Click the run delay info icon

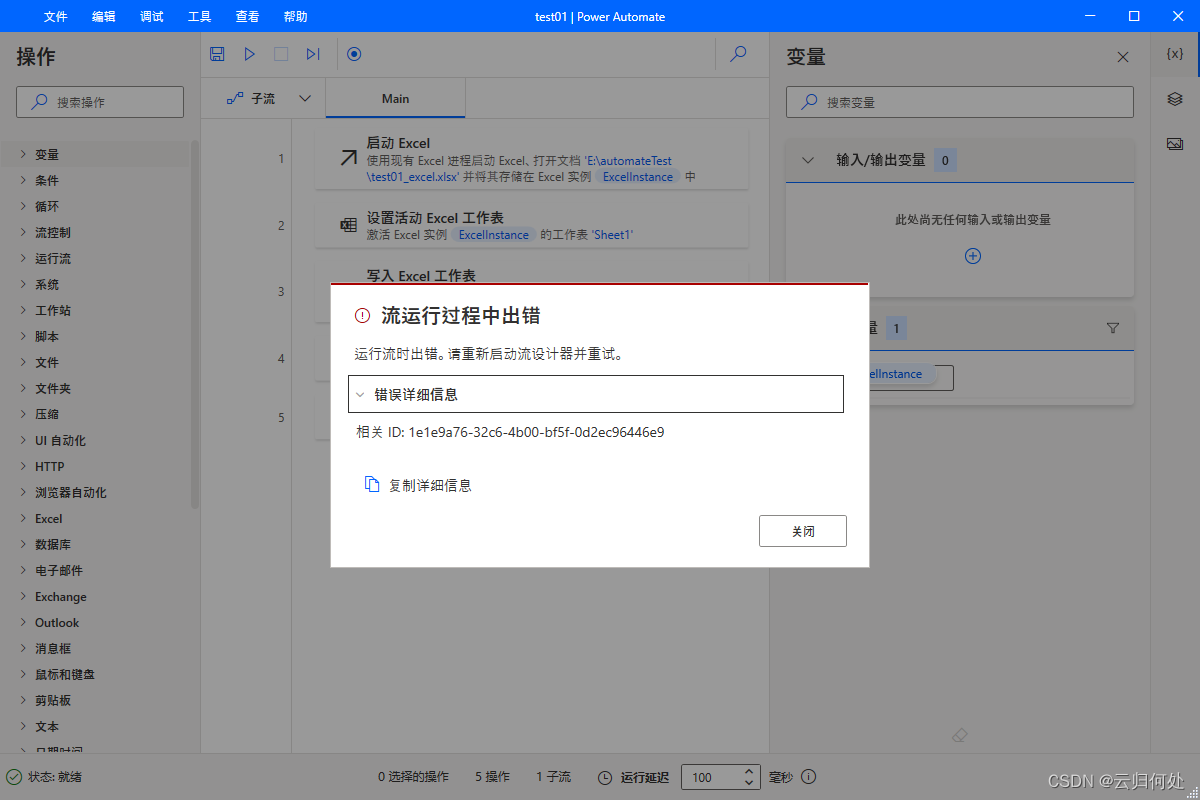[808, 777]
